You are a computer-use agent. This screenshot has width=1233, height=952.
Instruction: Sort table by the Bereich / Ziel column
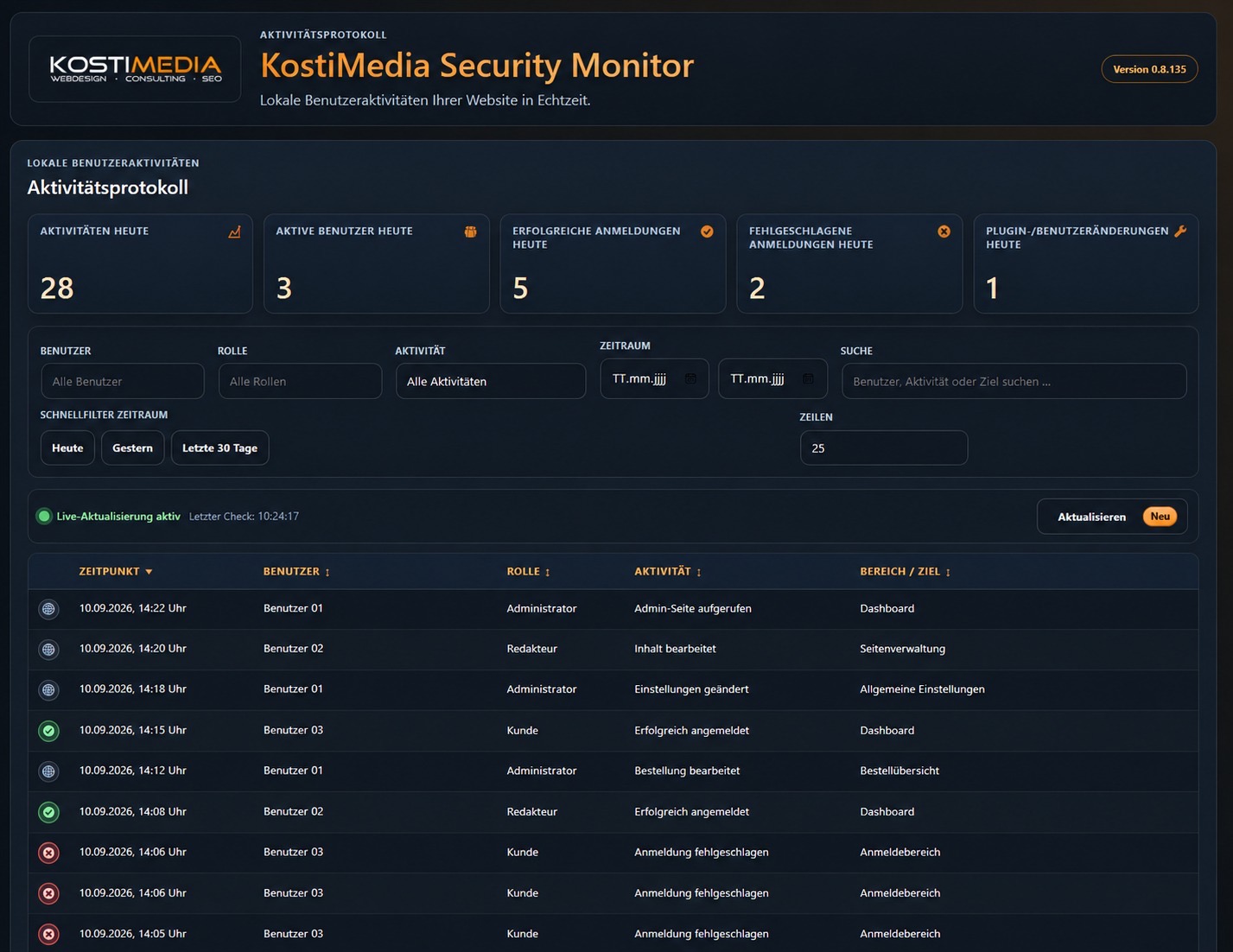pyautogui.click(x=905, y=571)
